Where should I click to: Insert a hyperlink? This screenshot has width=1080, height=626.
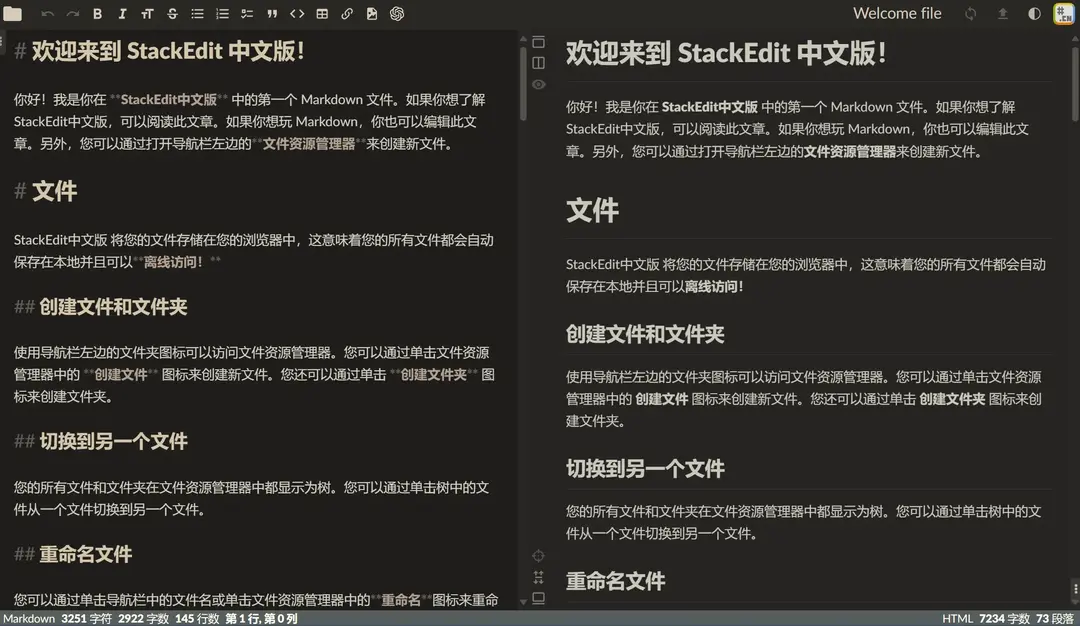tap(347, 13)
